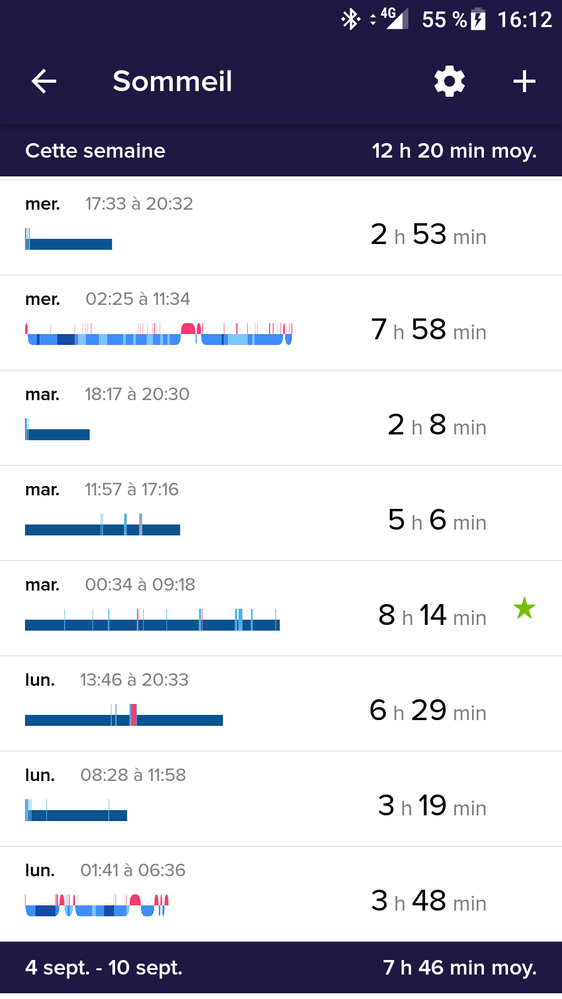Tap the Bluetooth status icon
Viewport: 562px width, 999px height.
tap(350, 19)
